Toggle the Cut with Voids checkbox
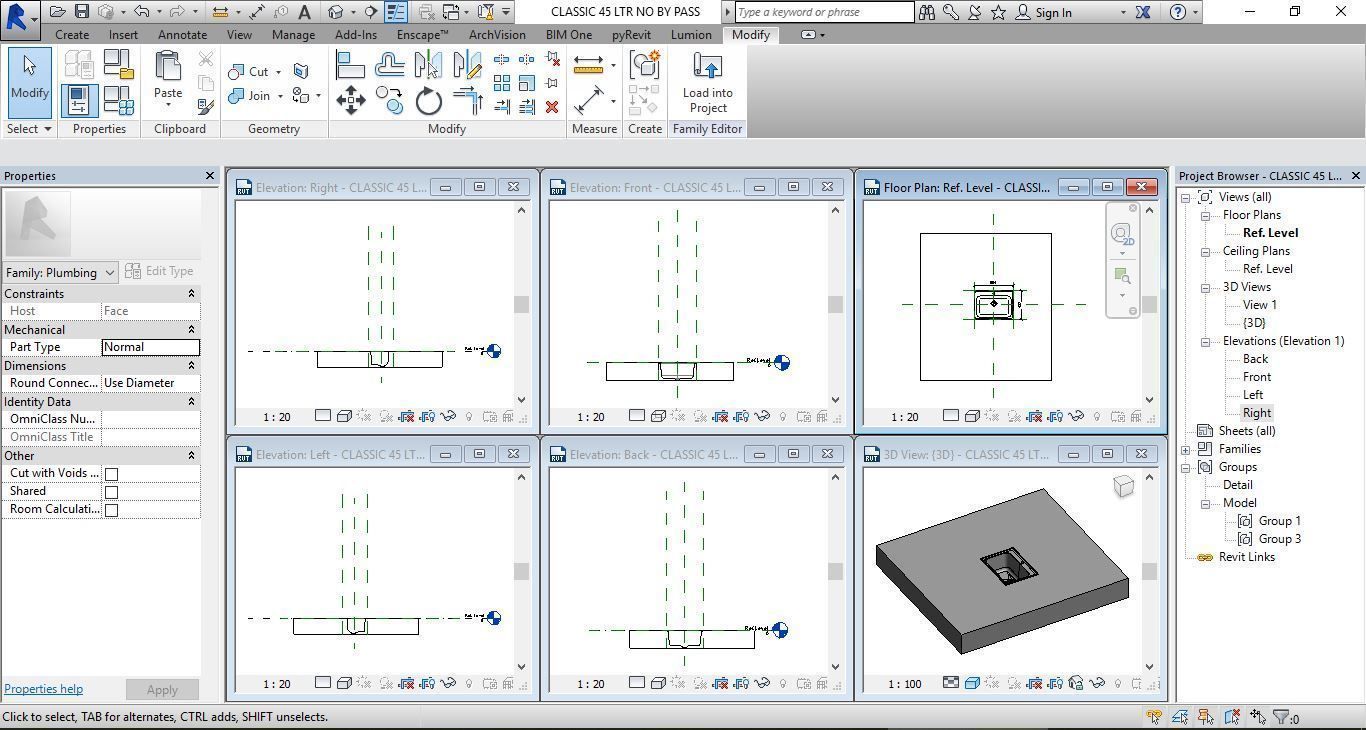 pos(111,474)
